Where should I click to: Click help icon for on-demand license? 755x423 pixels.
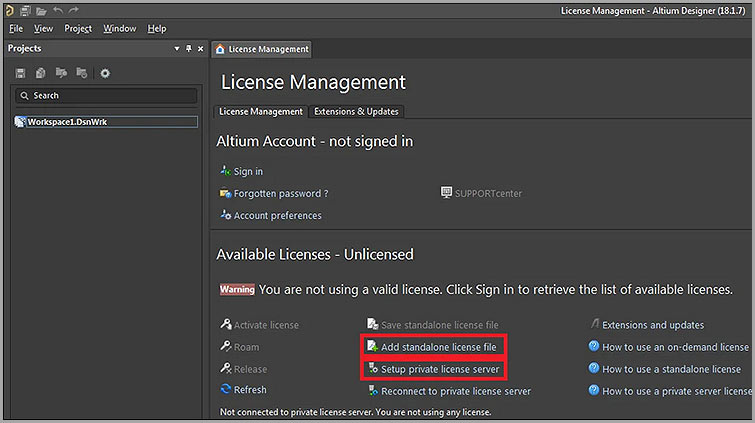click(x=594, y=346)
